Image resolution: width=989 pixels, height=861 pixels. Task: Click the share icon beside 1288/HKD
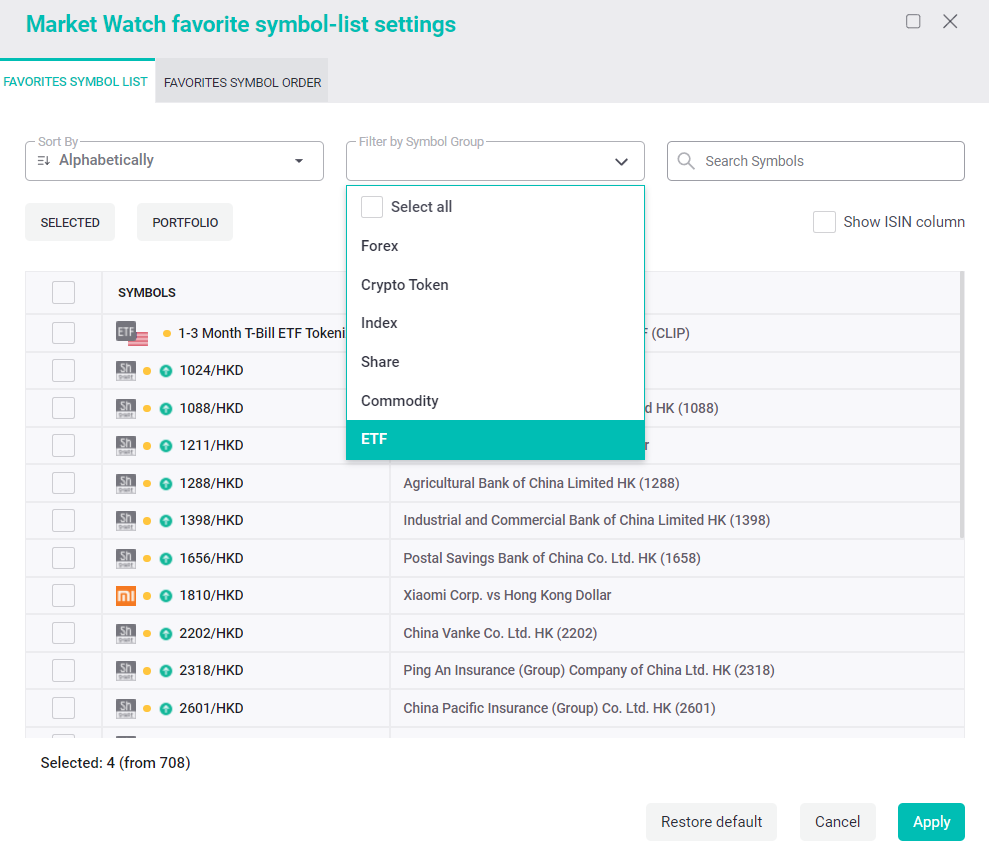126,483
